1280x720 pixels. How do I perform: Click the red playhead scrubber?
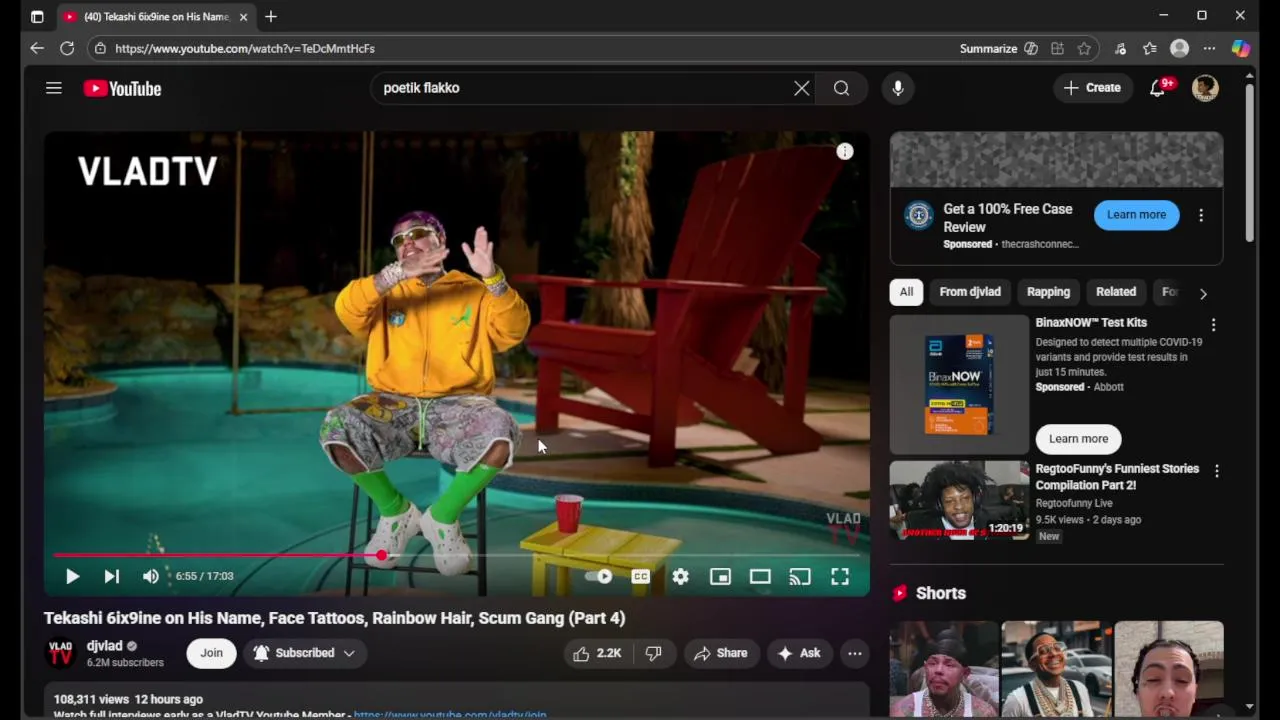(382, 555)
